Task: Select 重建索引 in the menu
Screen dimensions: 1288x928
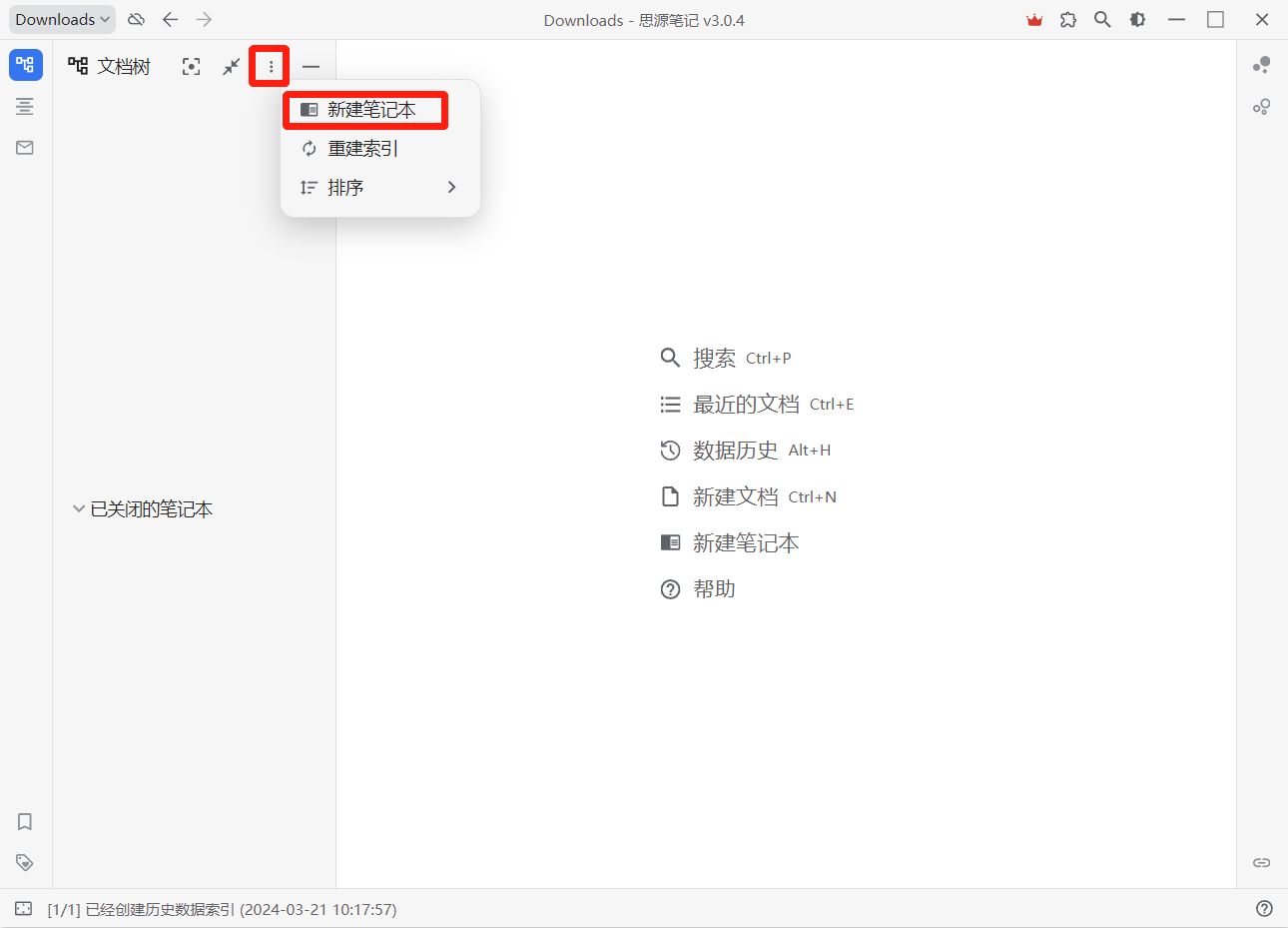Action: 380,149
